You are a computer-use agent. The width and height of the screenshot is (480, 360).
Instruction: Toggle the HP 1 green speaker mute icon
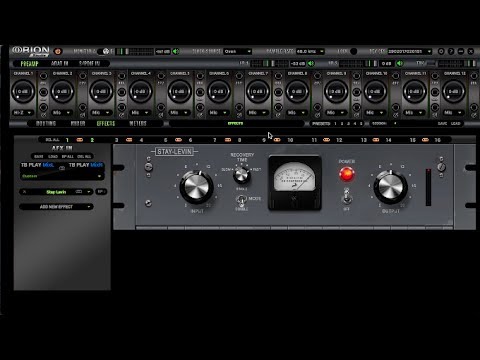[311, 63]
